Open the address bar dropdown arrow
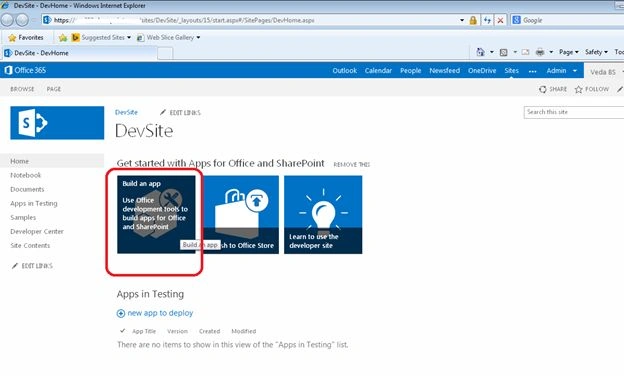The width and height of the screenshot is (624, 376). [x=462, y=20]
